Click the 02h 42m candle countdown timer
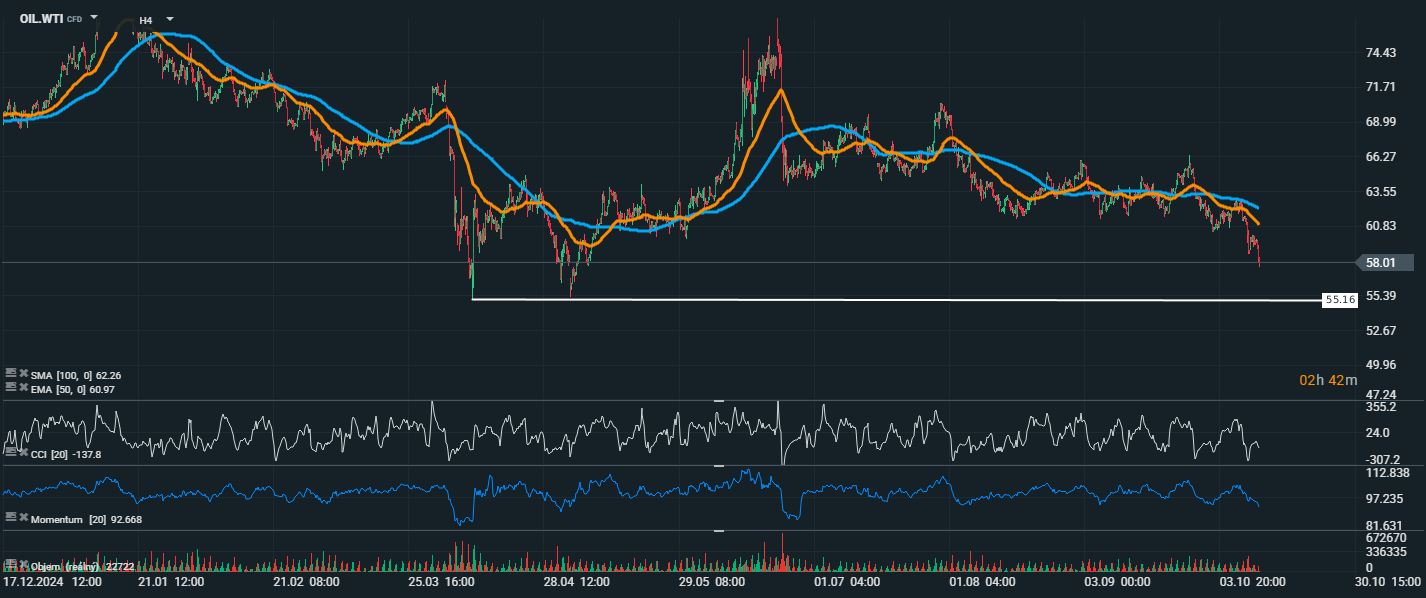The height and width of the screenshot is (598, 1426). pyautogui.click(x=1328, y=380)
